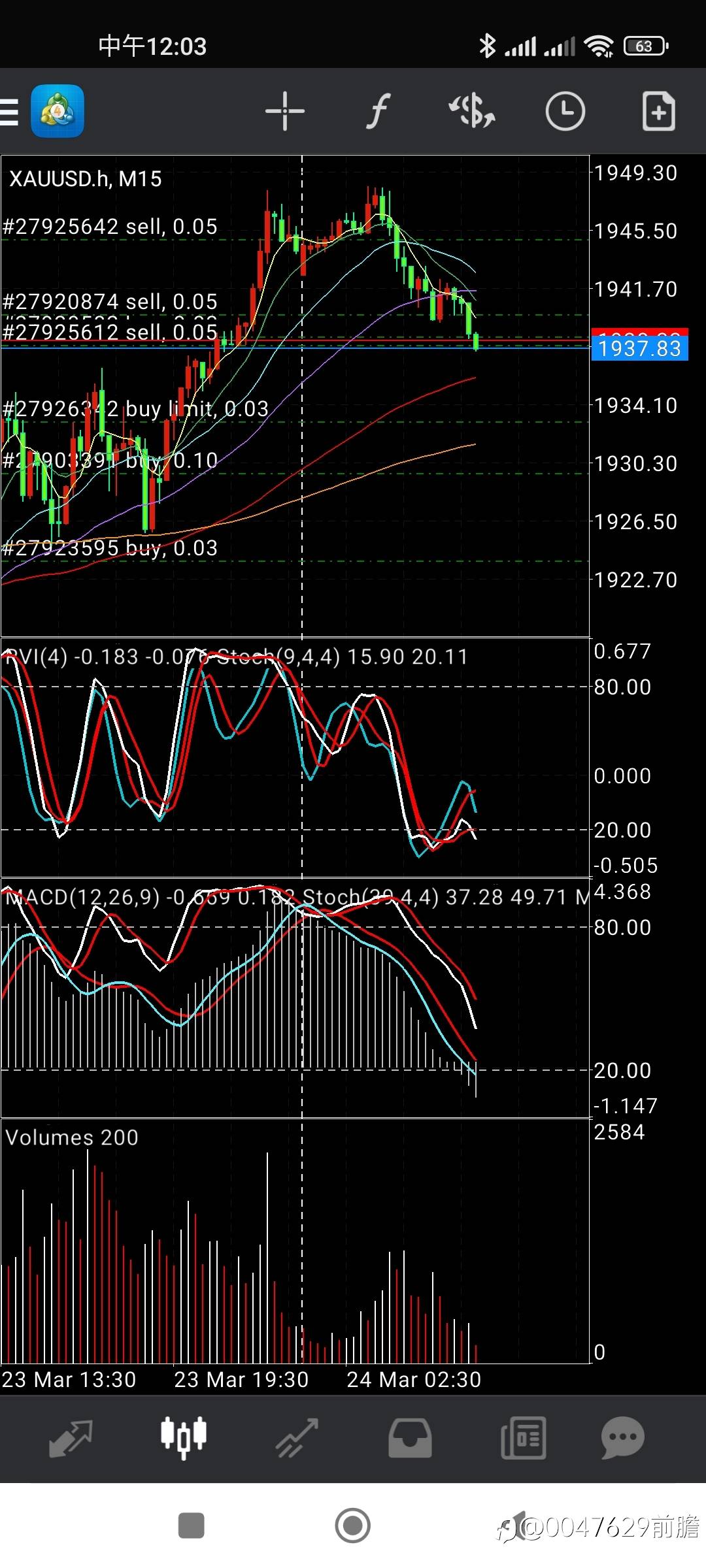
Task: Tap the Stoch(9,4,4) indicator label
Action: 278,657
